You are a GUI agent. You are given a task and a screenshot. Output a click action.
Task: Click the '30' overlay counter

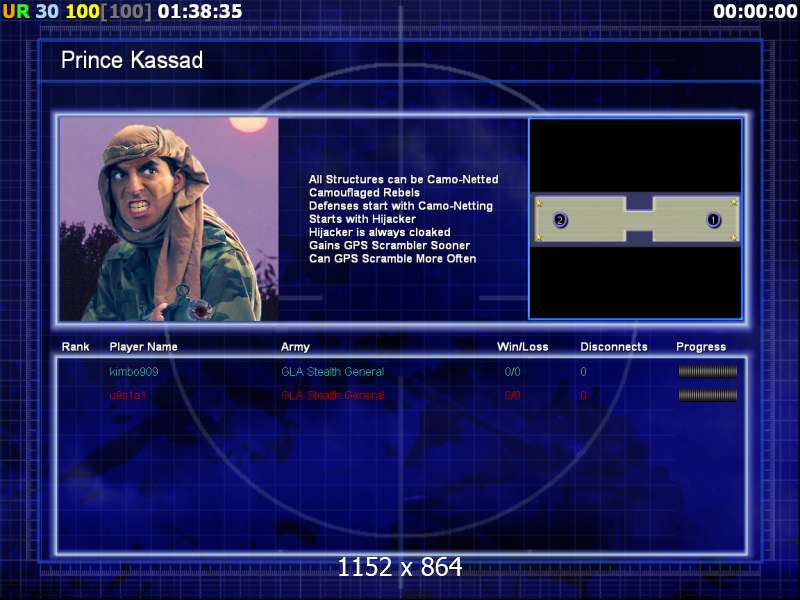pos(47,11)
